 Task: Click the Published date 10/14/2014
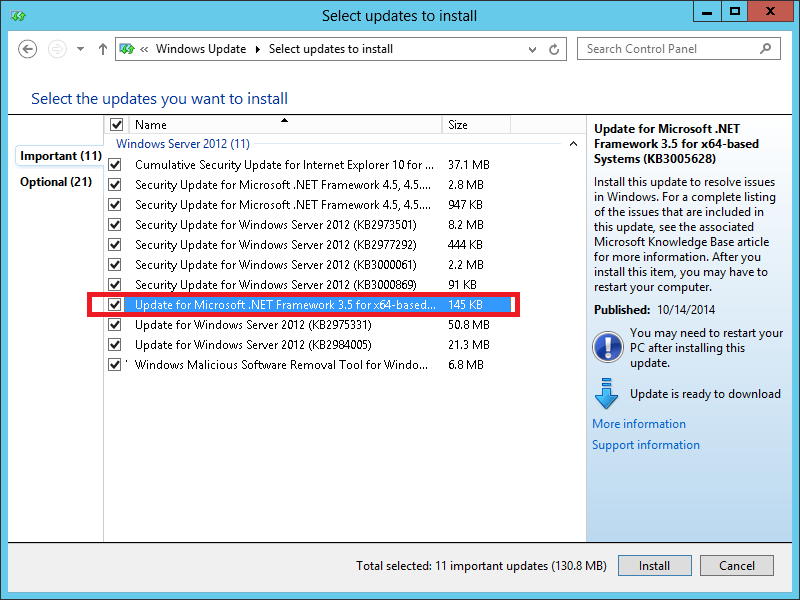coord(686,310)
